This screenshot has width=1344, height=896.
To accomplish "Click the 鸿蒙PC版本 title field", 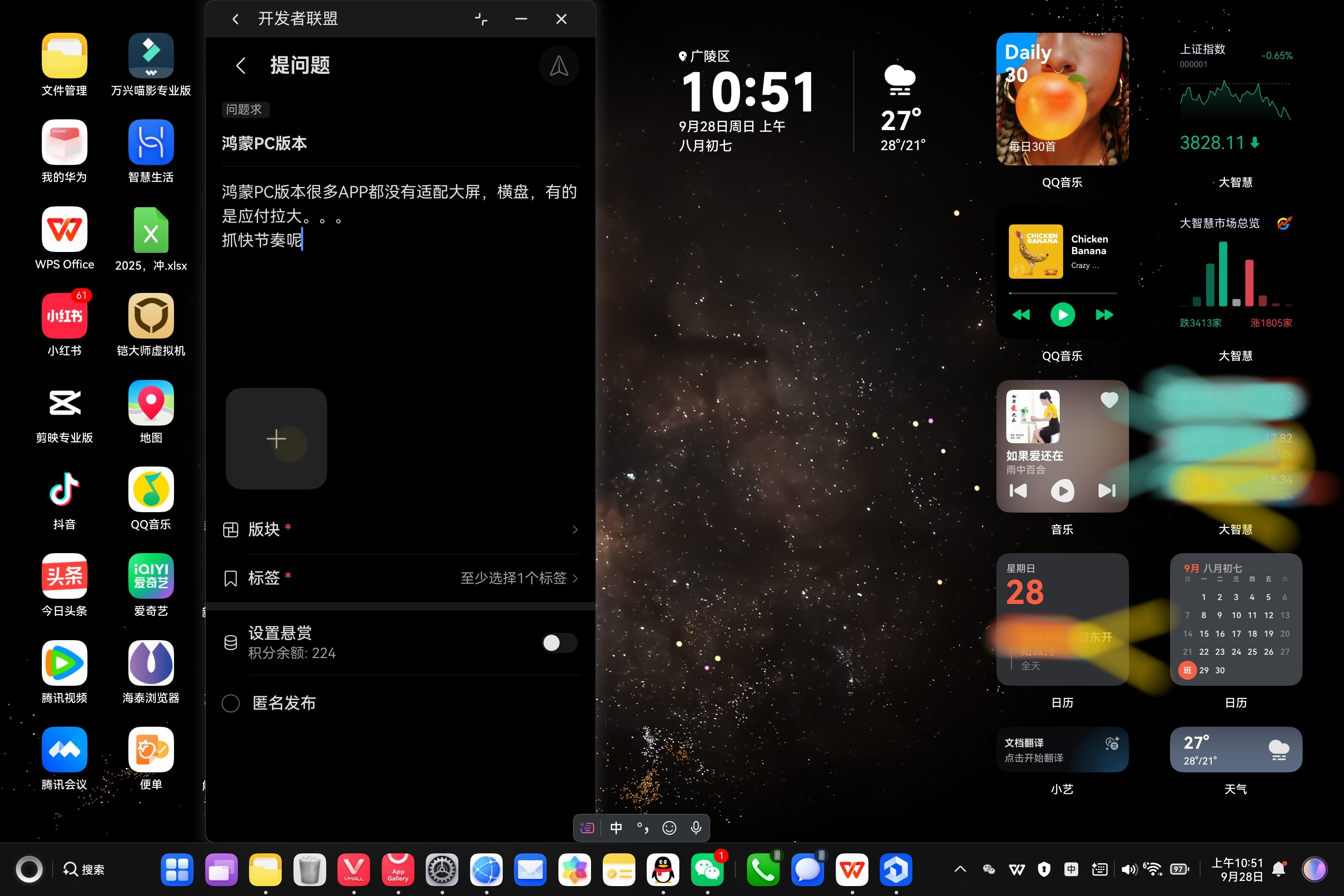I will tap(400, 143).
